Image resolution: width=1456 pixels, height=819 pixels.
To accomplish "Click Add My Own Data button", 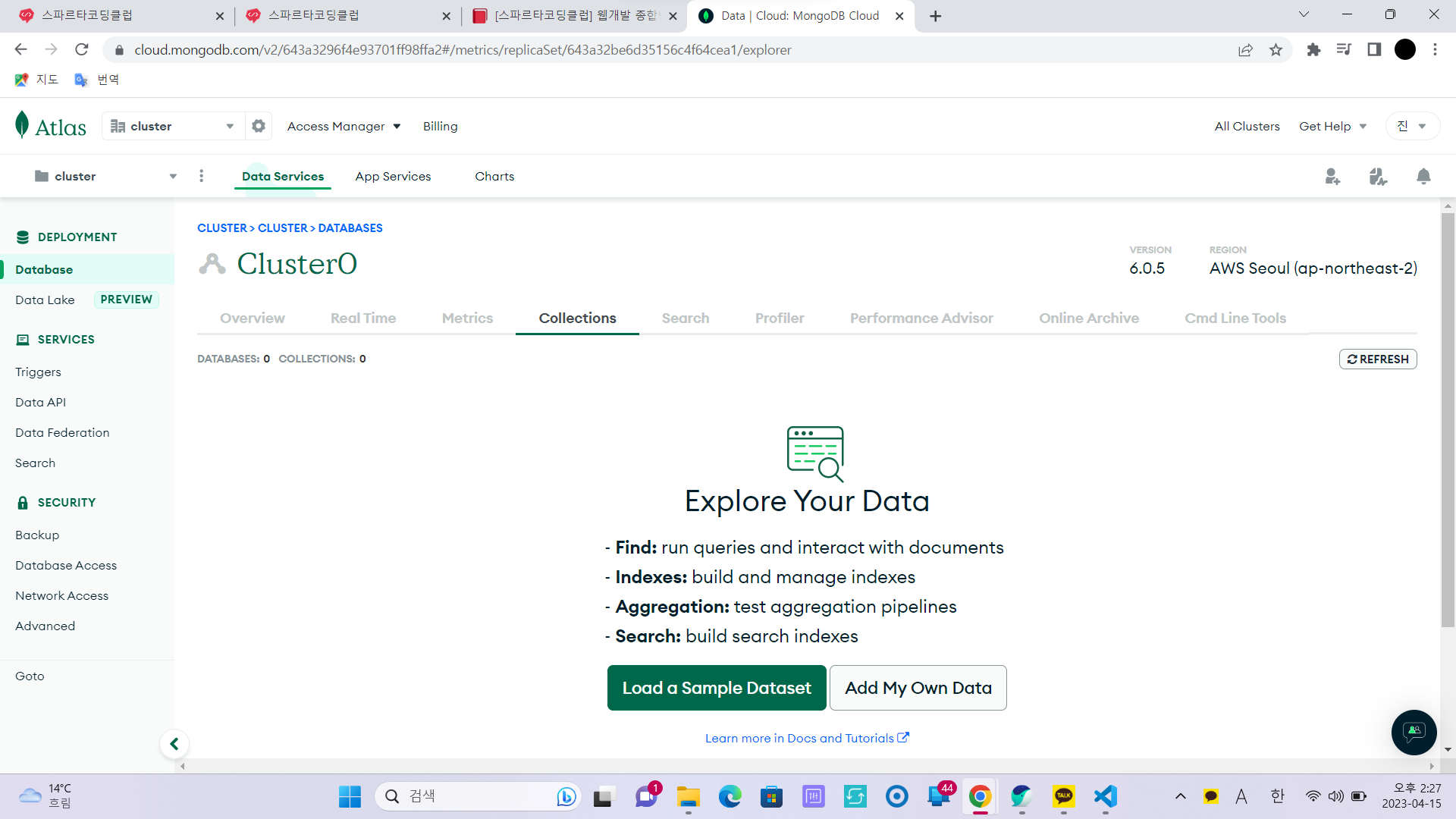I will pyautogui.click(x=918, y=688).
